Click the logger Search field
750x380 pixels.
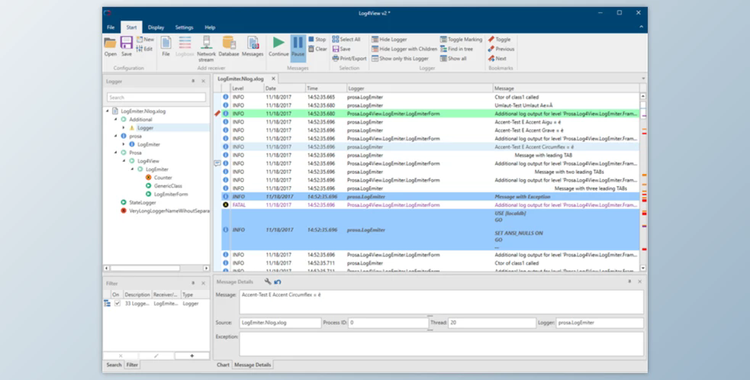156,97
